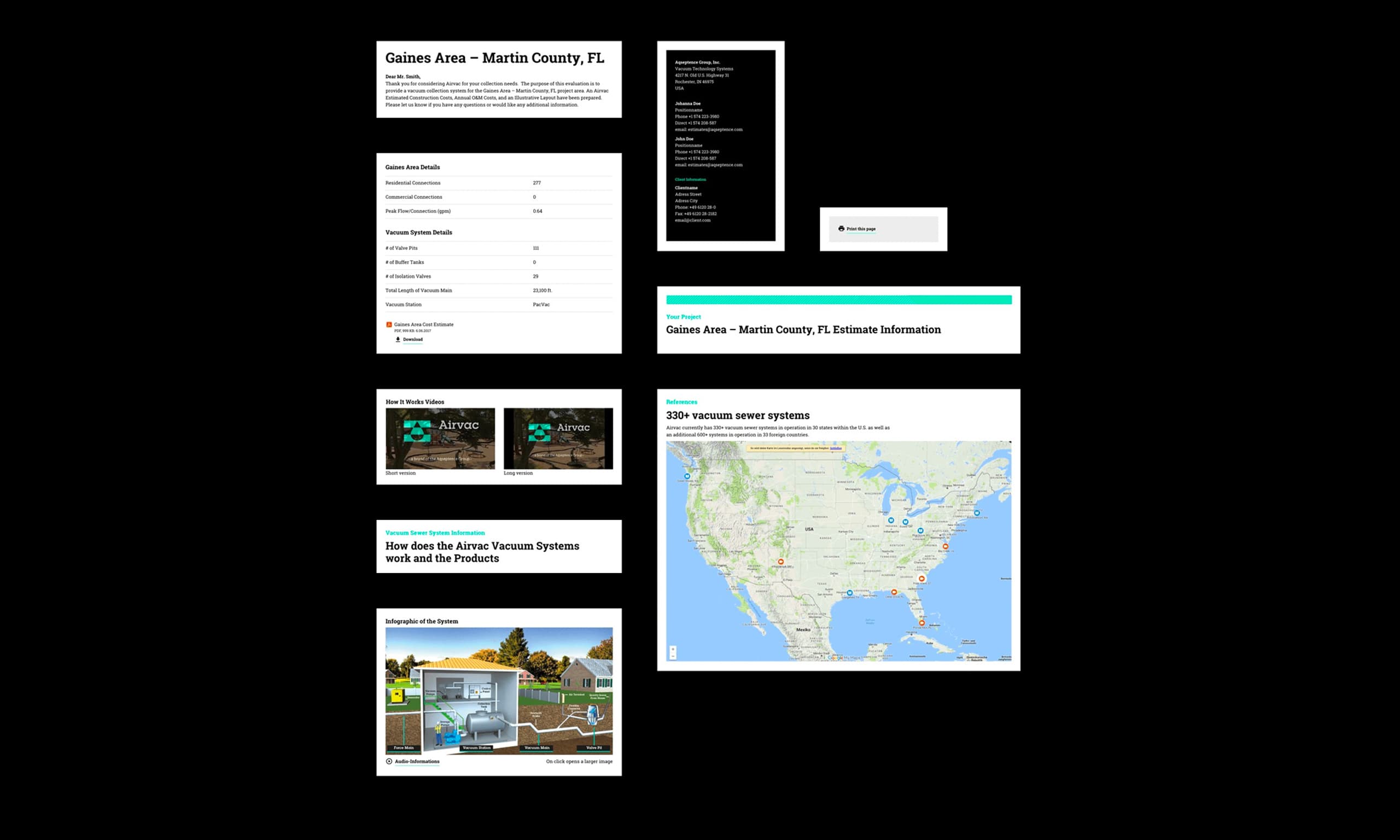Click the green striped progress bar

[839, 300]
